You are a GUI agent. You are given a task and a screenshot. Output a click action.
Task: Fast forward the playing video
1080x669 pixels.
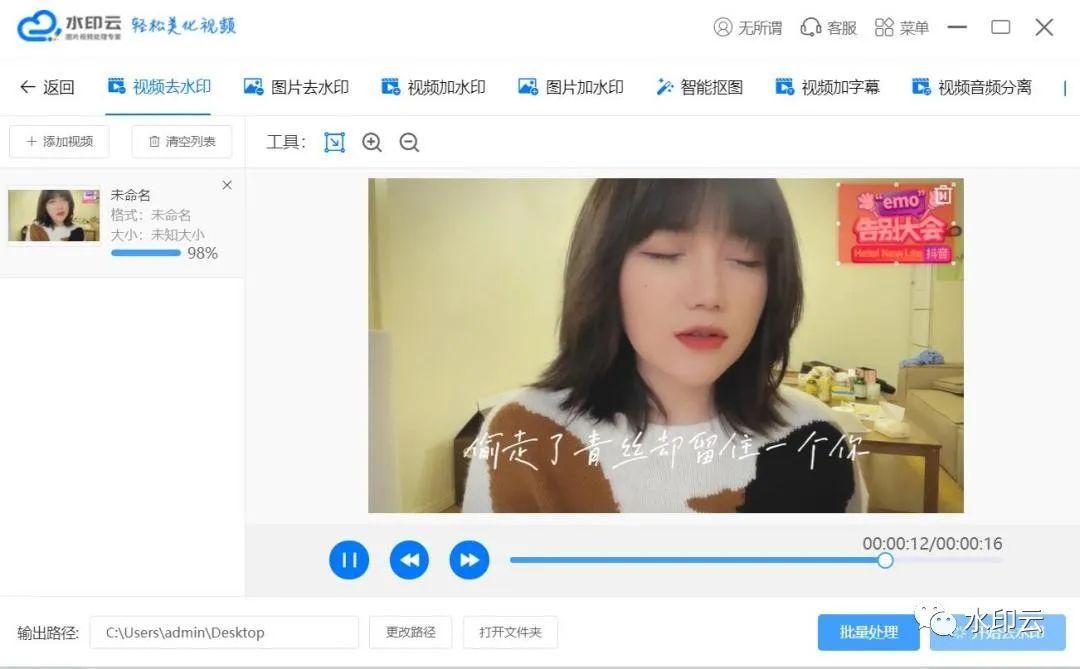[469, 559]
